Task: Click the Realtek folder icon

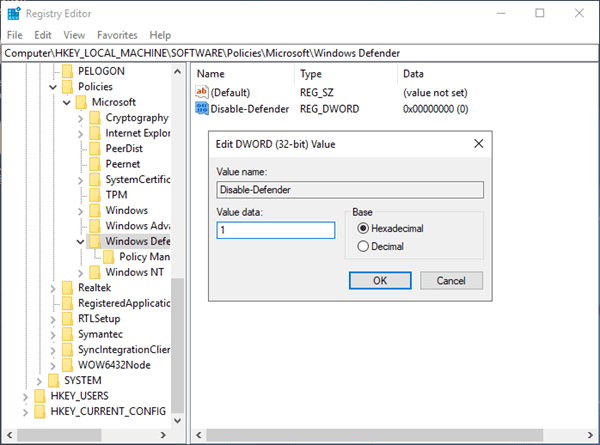Action: (x=67, y=287)
